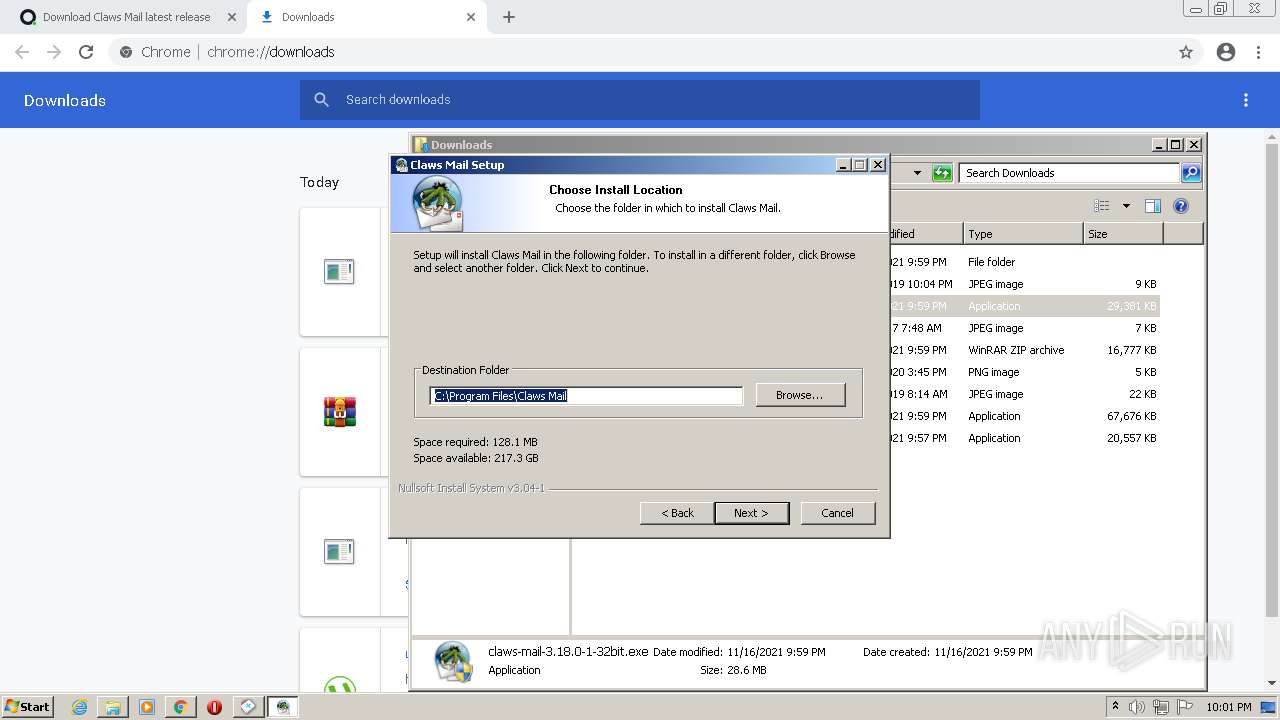Click Browse to choose install folder
Image resolution: width=1280 pixels, height=720 pixels.
click(x=800, y=395)
